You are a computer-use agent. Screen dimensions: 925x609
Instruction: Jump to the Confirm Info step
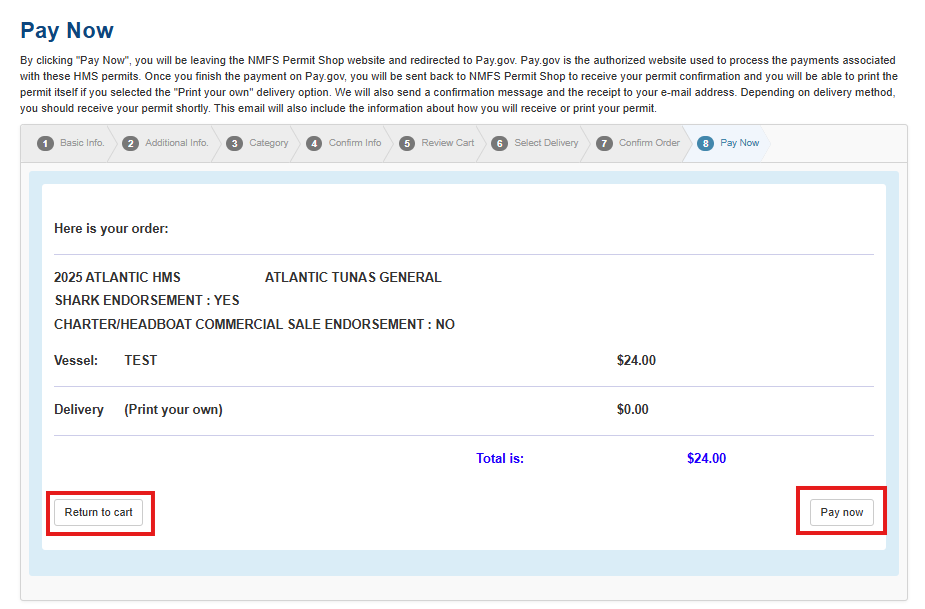(355, 143)
